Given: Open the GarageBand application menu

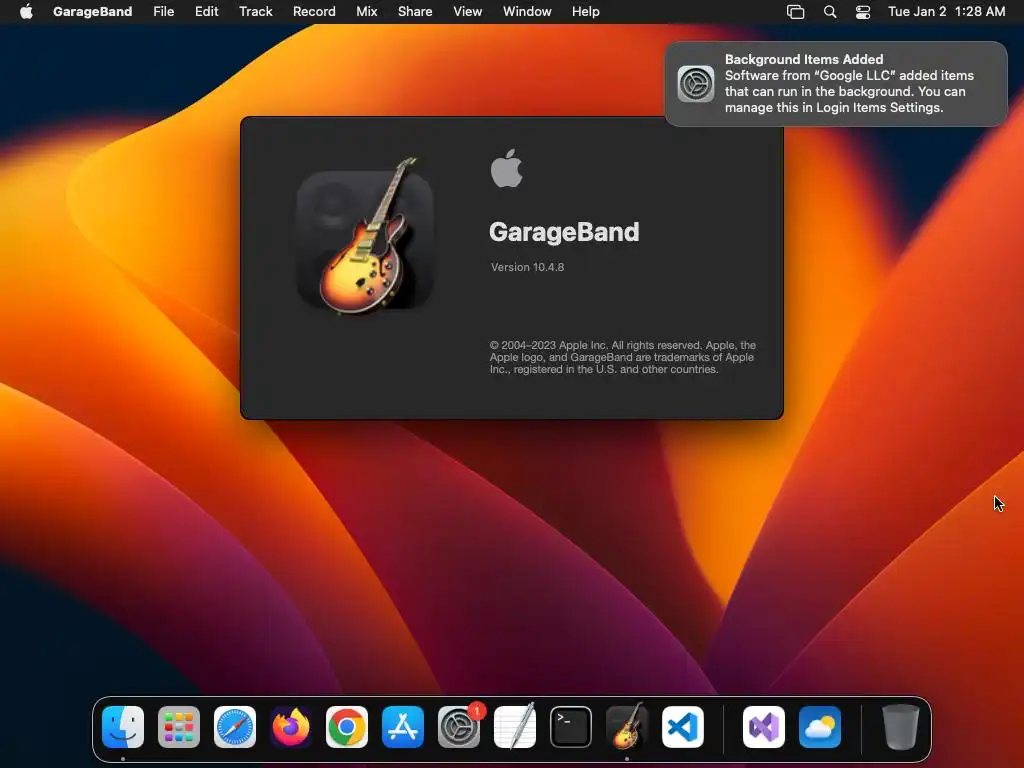Looking at the screenshot, I should 92,12.
